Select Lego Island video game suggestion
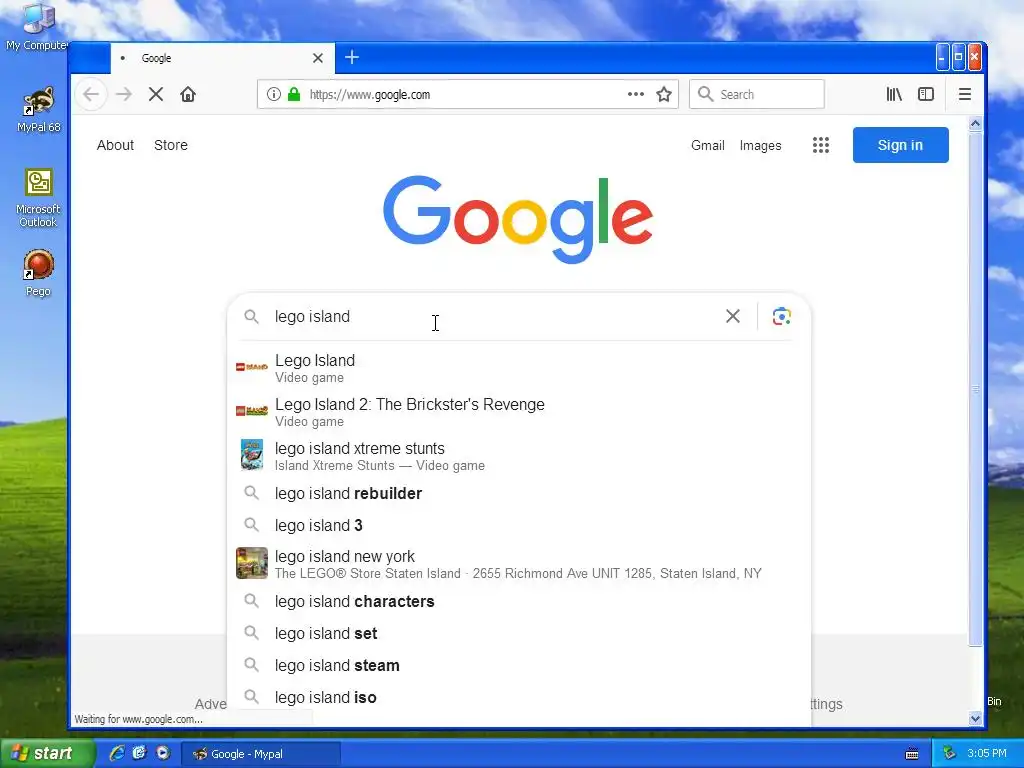Screen dimensions: 1024x768 [x=519, y=368]
